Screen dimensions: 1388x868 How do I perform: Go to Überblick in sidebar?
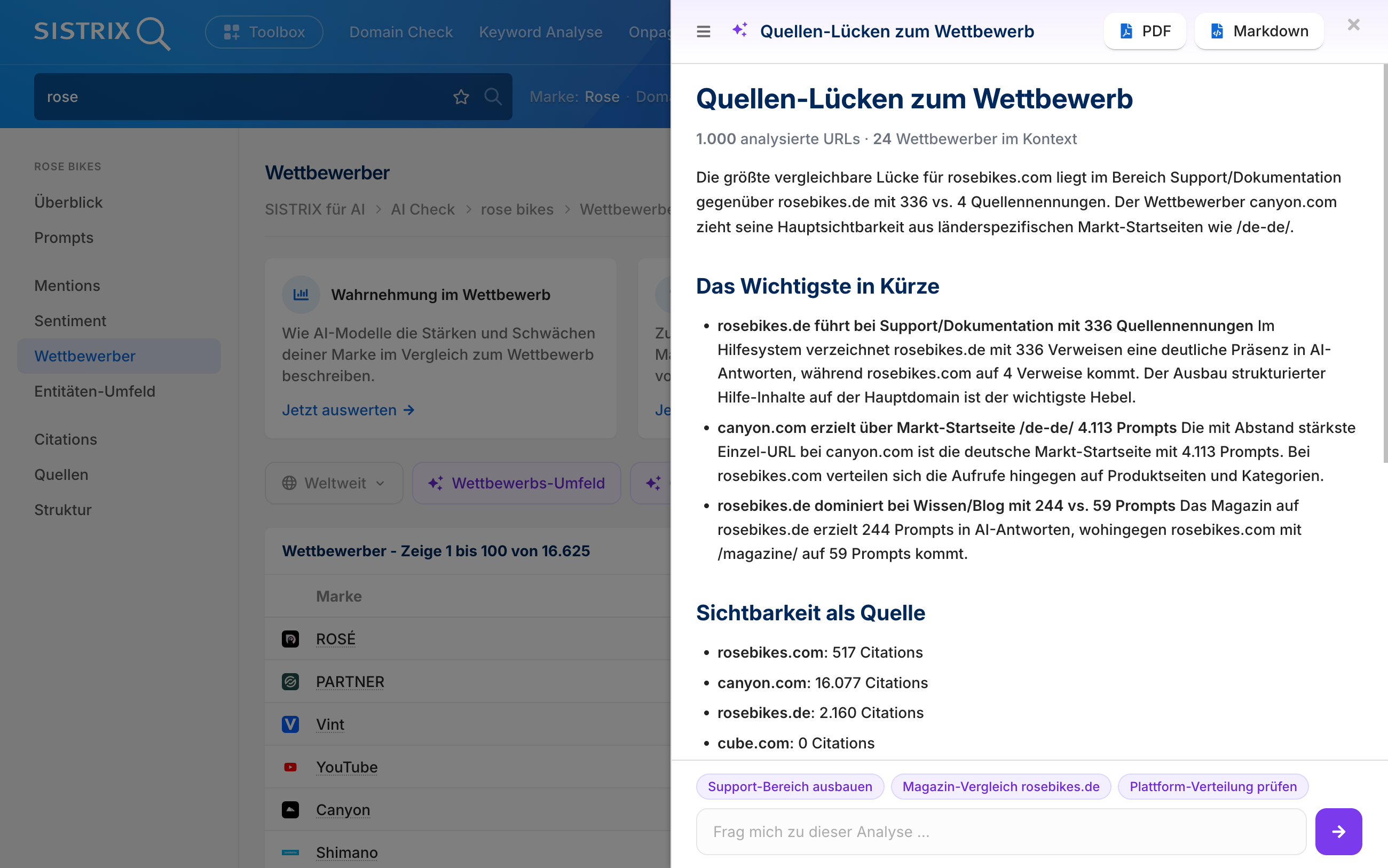click(68, 202)
